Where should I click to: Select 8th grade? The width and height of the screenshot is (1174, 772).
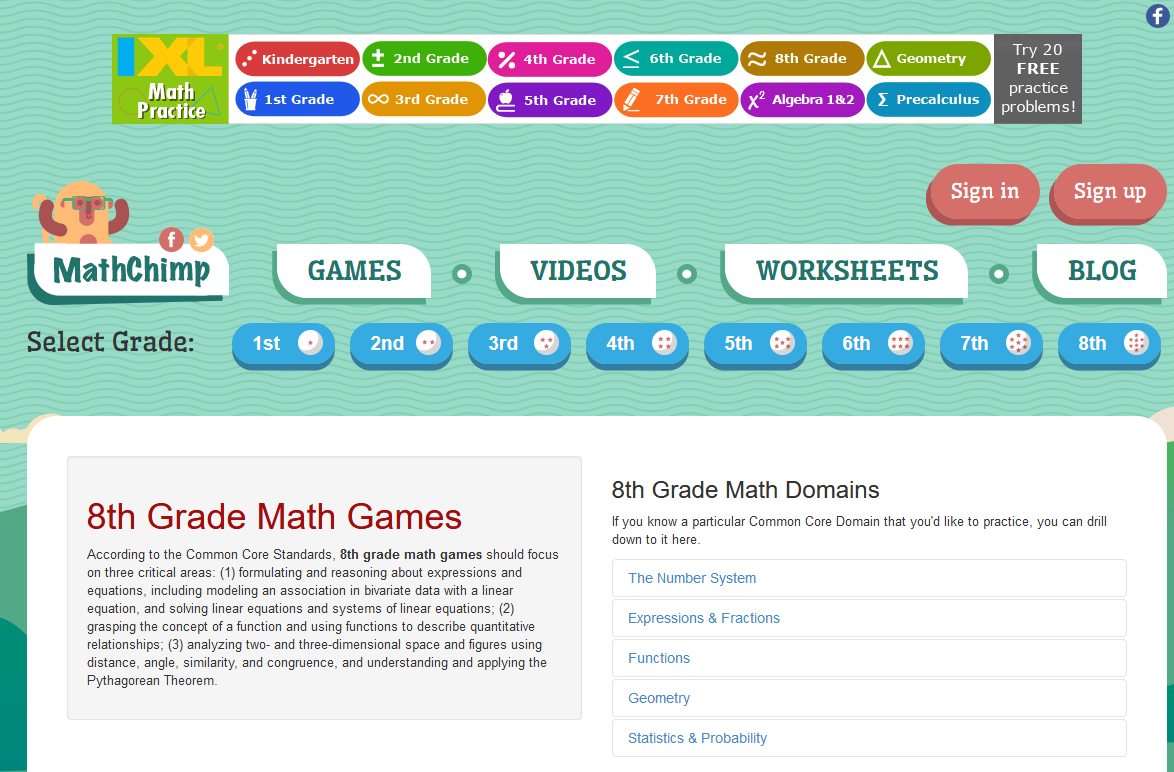click(1109, 343)
